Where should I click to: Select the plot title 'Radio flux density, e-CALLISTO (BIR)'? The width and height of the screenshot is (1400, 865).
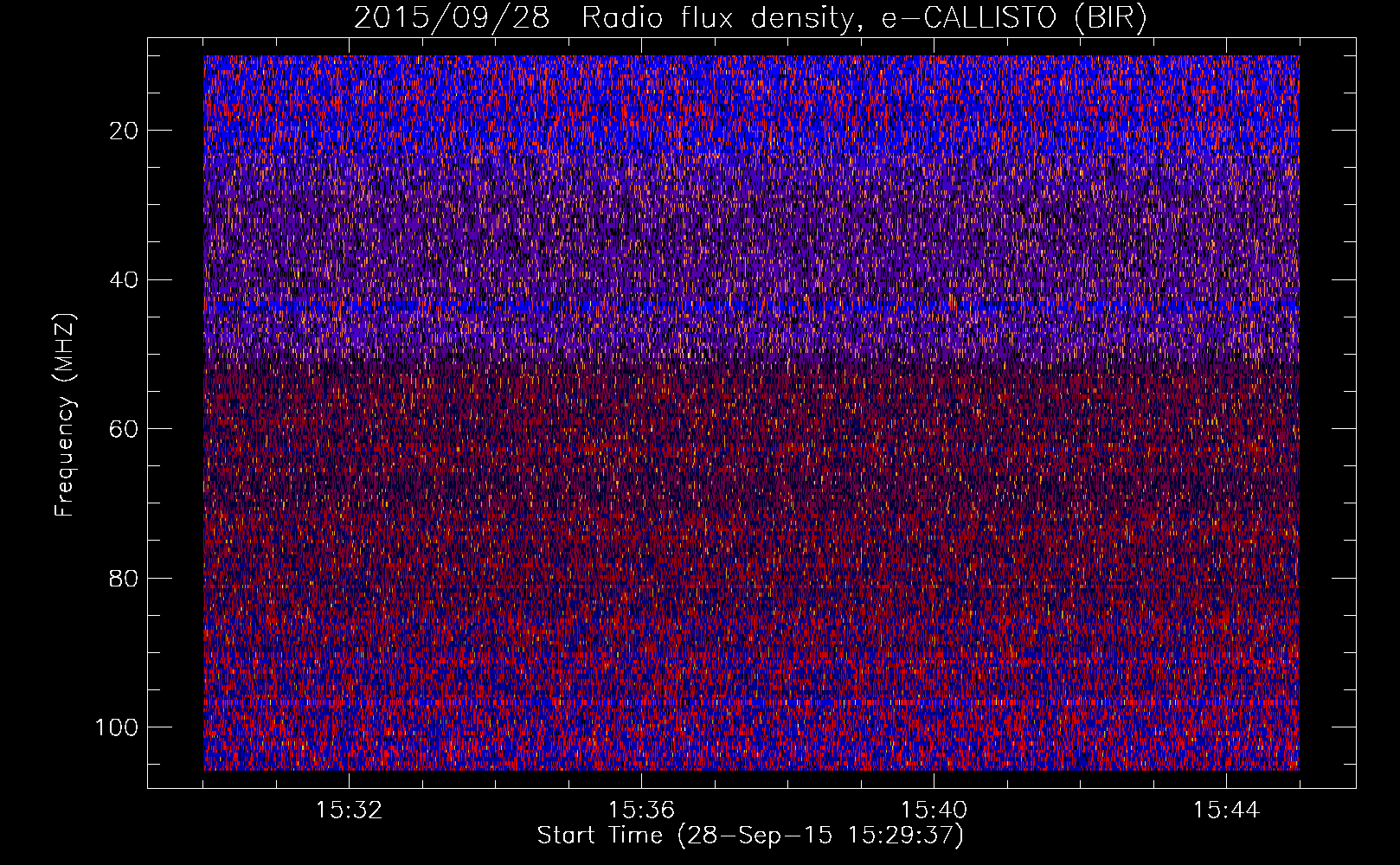(x=864, y=17)
